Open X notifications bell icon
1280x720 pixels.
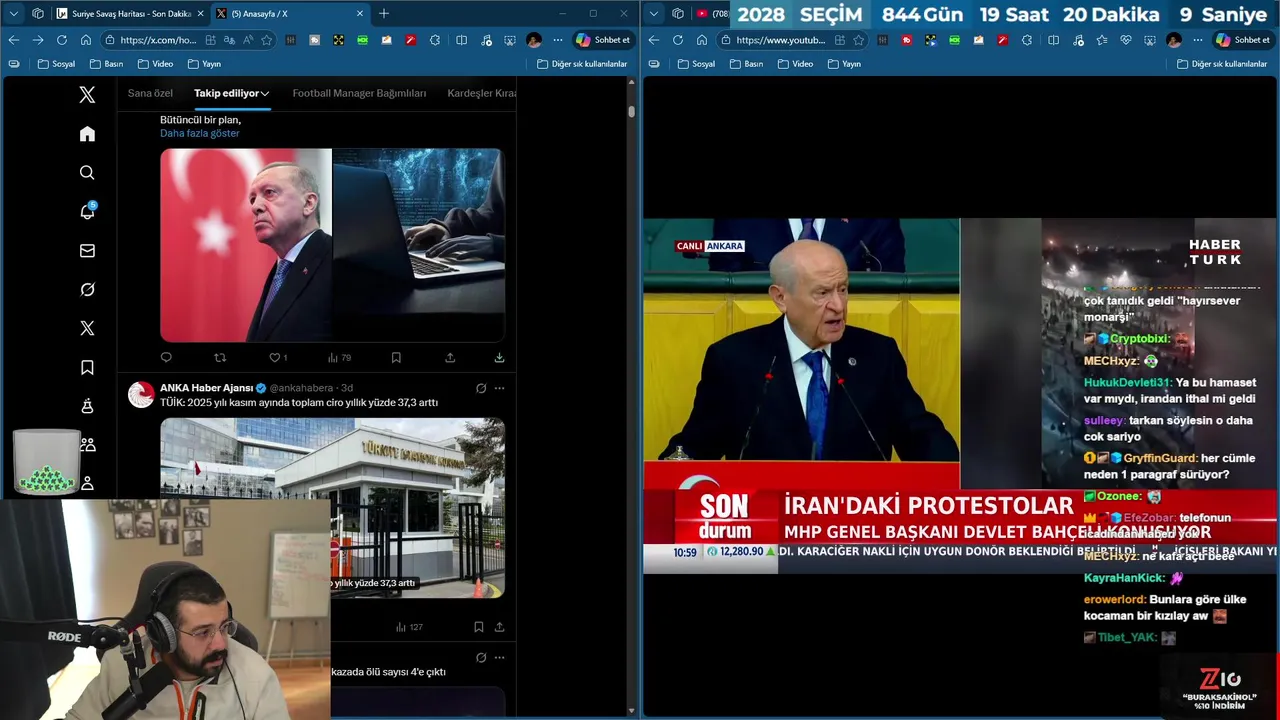point(87,211)
